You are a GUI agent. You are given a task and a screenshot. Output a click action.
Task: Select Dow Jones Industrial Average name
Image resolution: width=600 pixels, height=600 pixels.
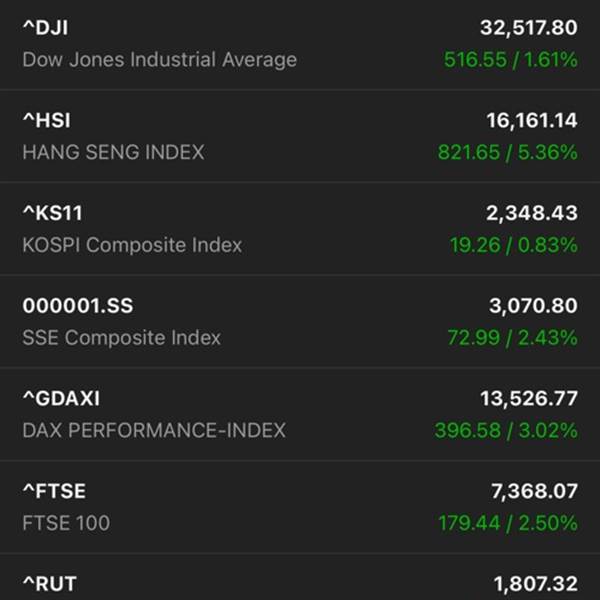[x=159, y=60]
